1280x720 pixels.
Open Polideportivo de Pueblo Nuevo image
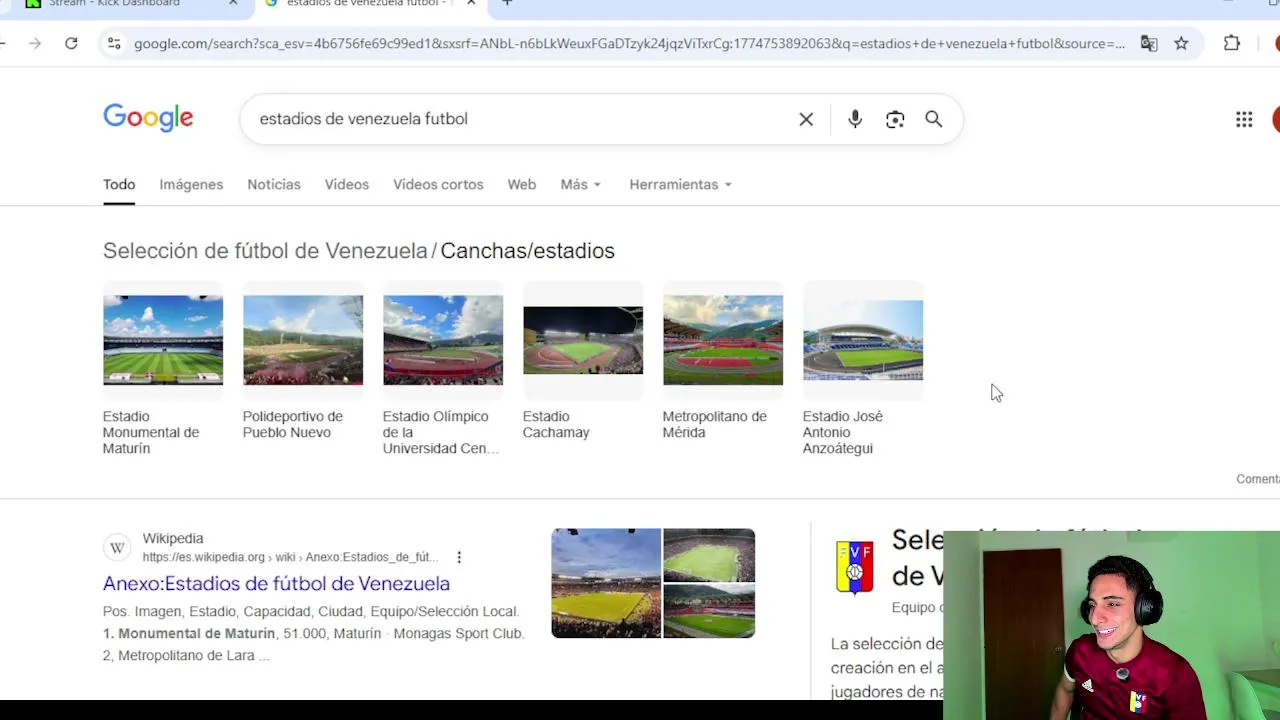pos(303,340)
